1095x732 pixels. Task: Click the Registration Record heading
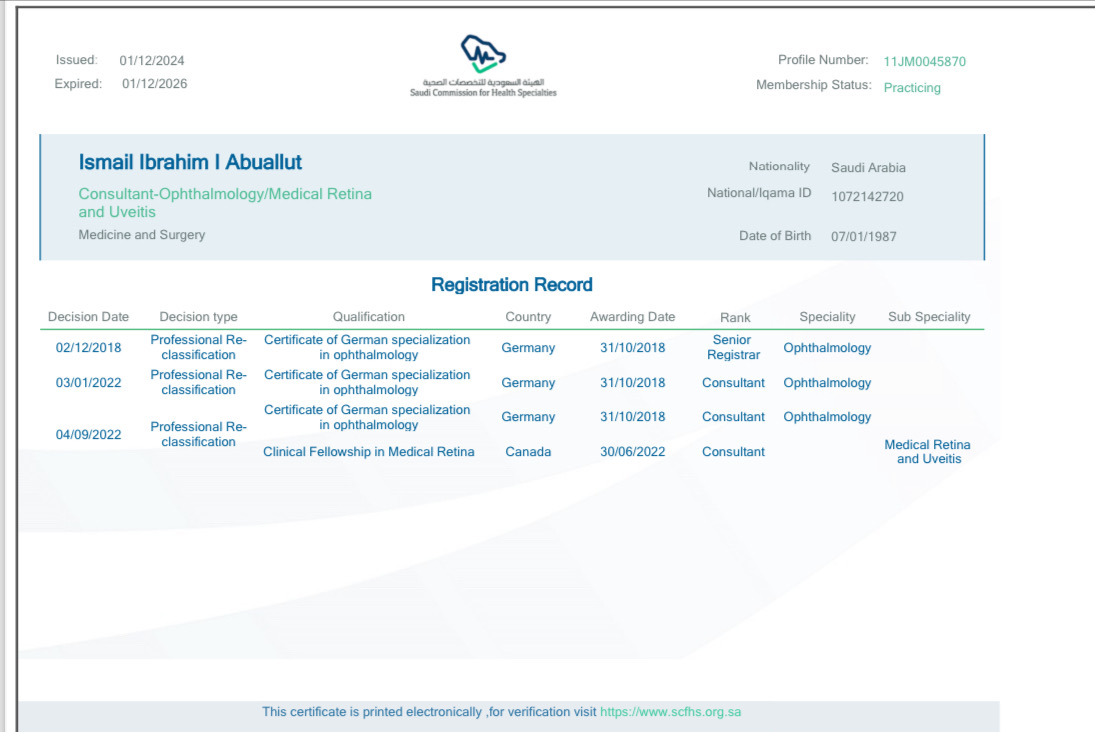click(511, 285)
